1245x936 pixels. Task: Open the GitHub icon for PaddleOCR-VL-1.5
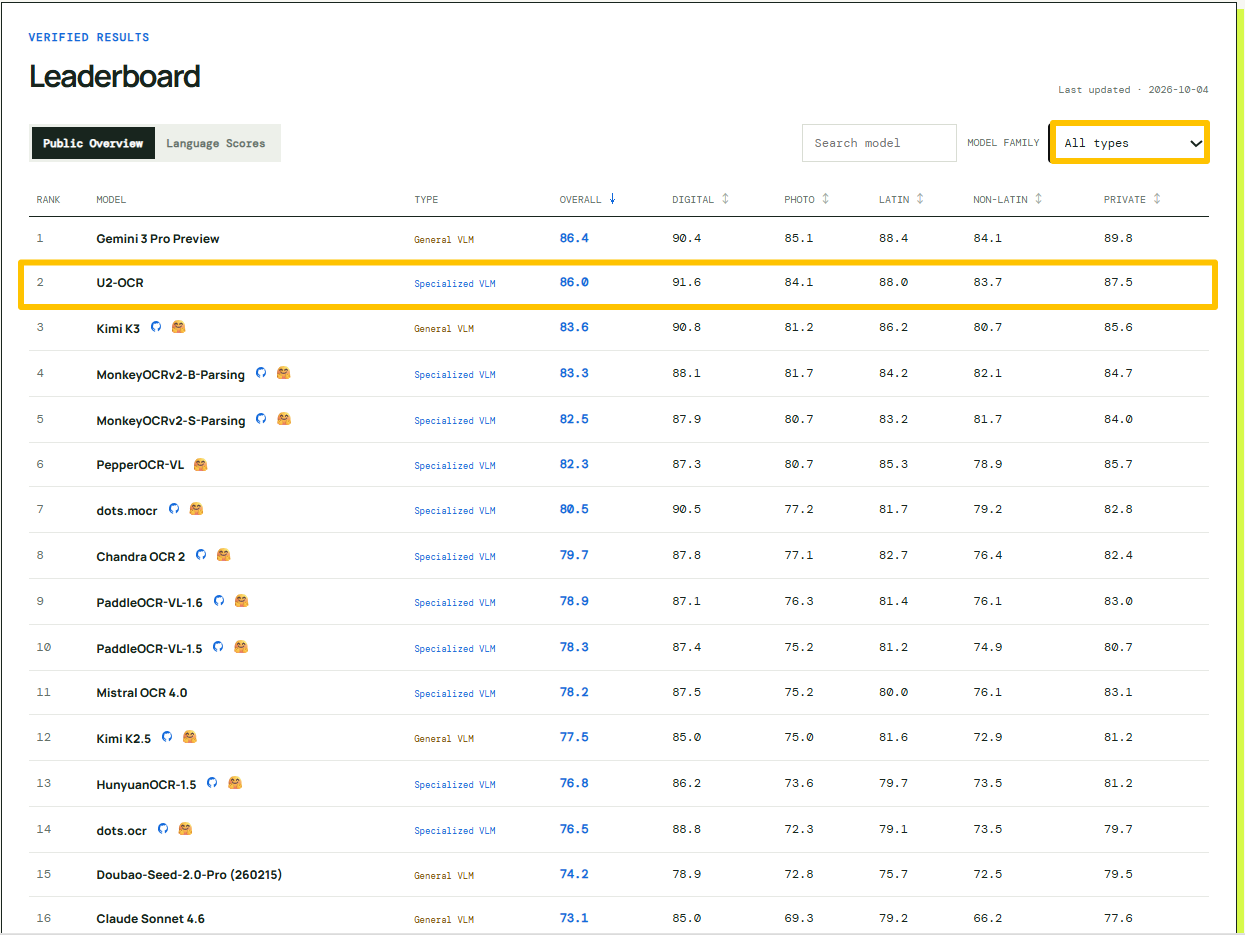[x=218, y=647]
